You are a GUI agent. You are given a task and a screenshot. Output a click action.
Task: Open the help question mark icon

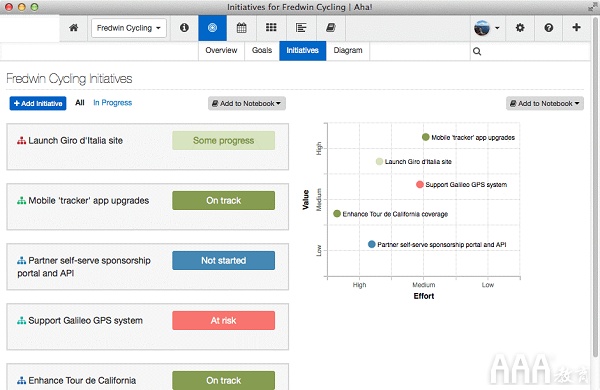(x=548, y=28)
